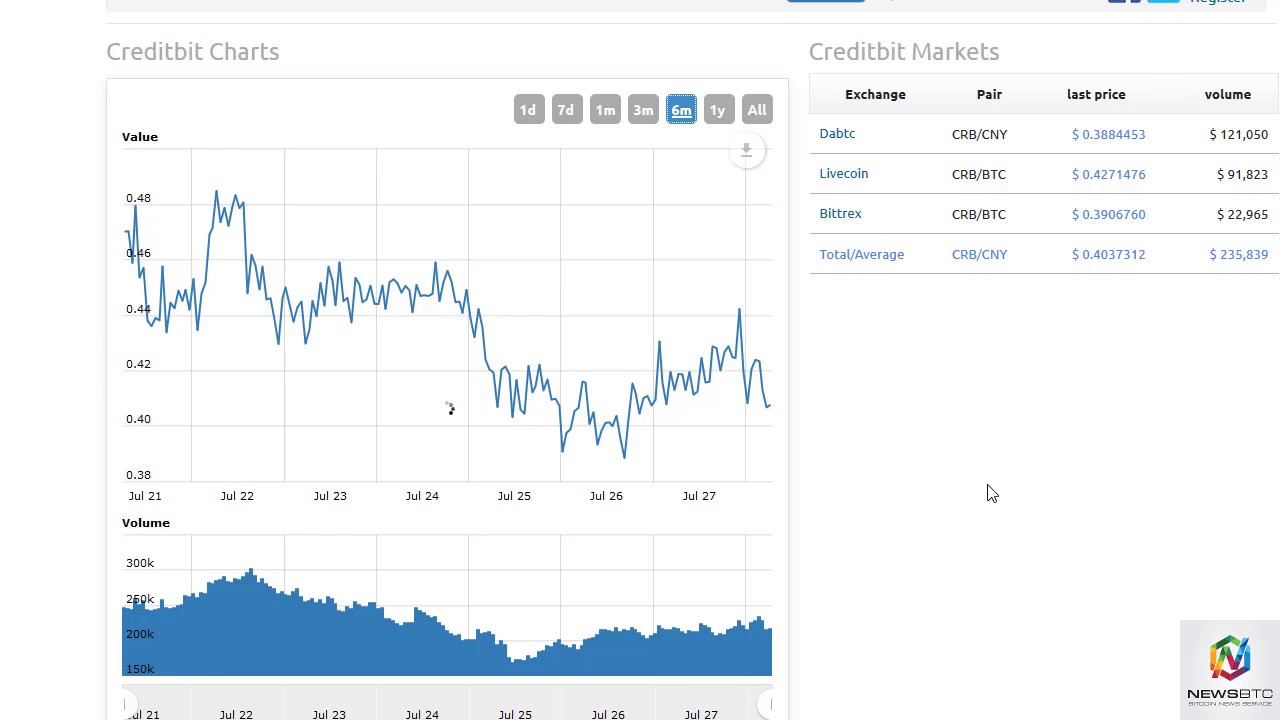Switch chart to 3m range

[x=643, y=110]
